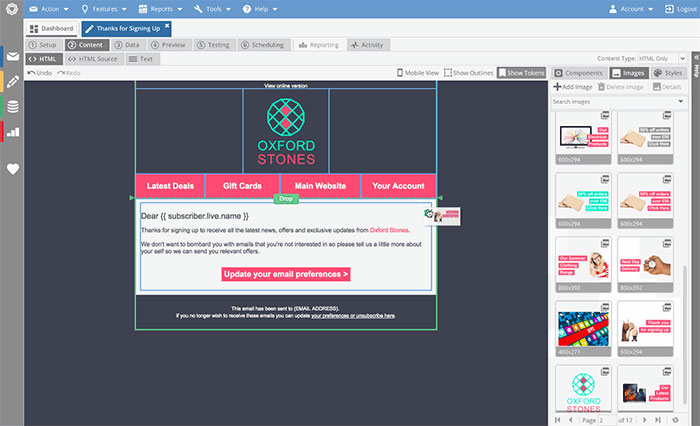700x426 pixels.
Task: Open the Reports menu
Action: (x=160, y=8)
